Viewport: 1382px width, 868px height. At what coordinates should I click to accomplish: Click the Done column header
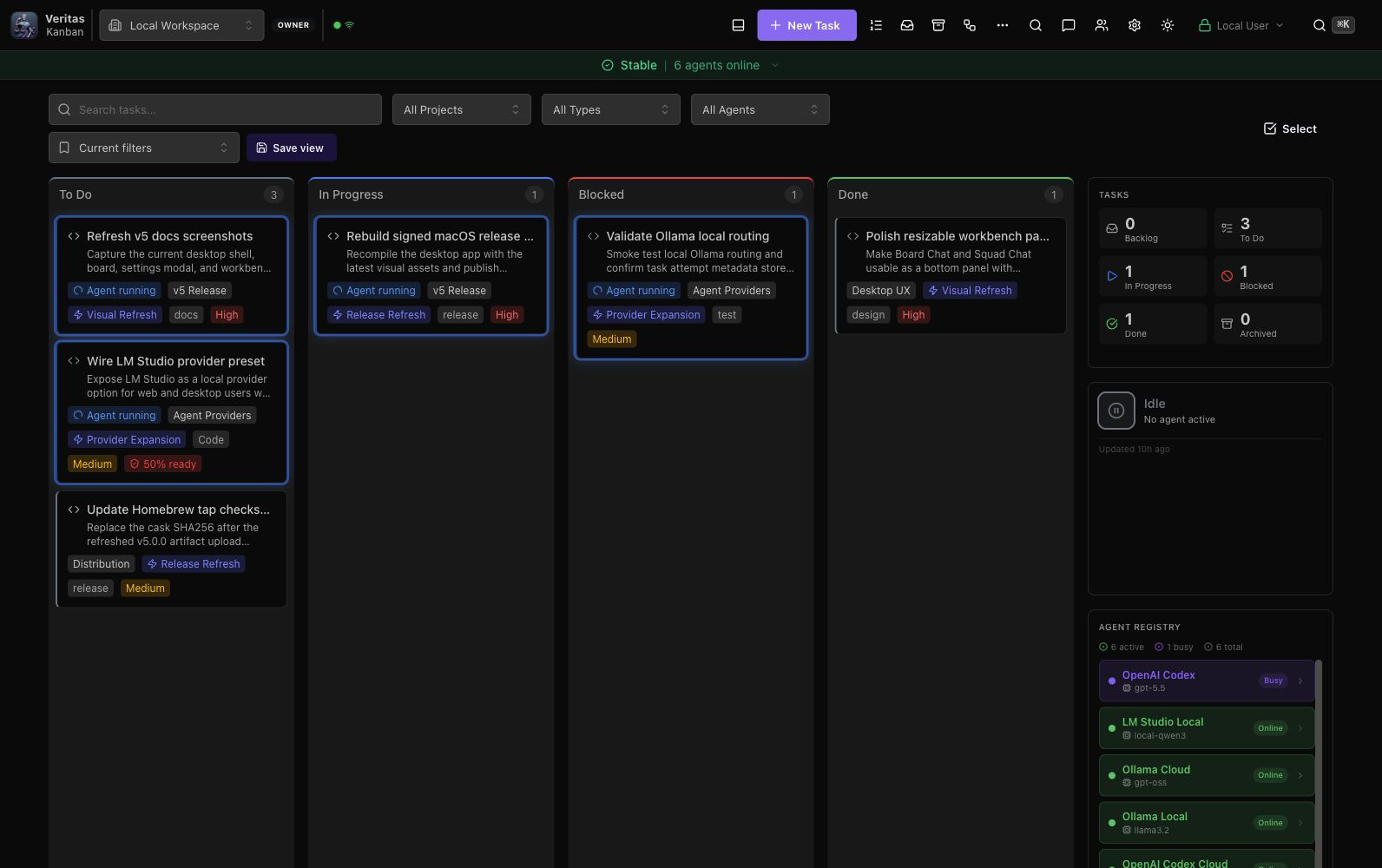pos(951,194)
